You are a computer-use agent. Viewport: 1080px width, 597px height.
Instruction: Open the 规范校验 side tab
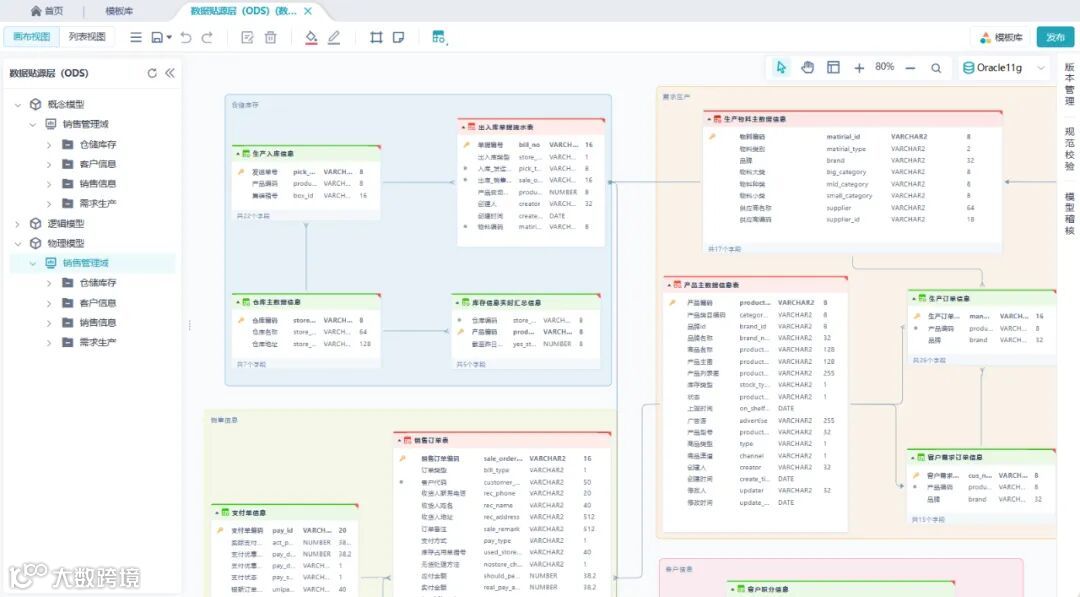[x=1070, y=149]
